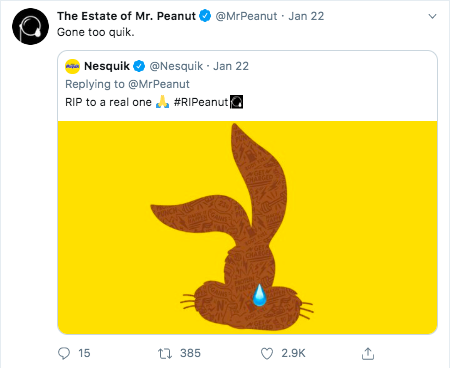The width and height of the screenshot is (451, 368).
Task: Click the Nesquik profile avatar
Action: [x=72, y=66]
